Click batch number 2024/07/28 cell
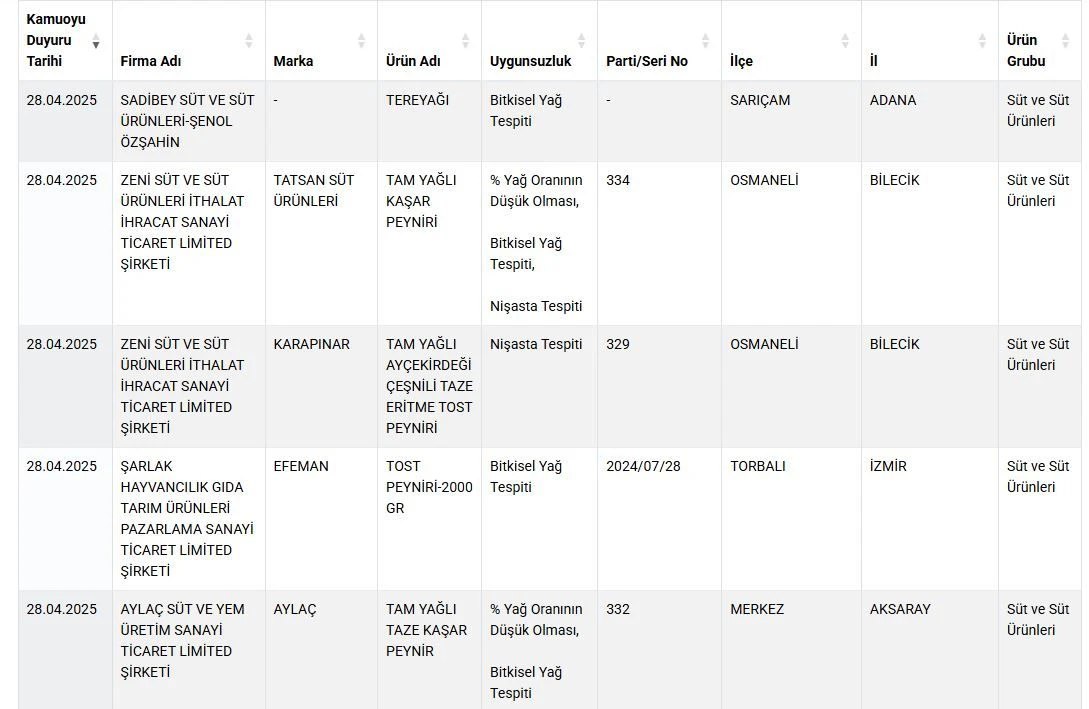The height and width of the screenshot is (709, 1089). [643, 466]
